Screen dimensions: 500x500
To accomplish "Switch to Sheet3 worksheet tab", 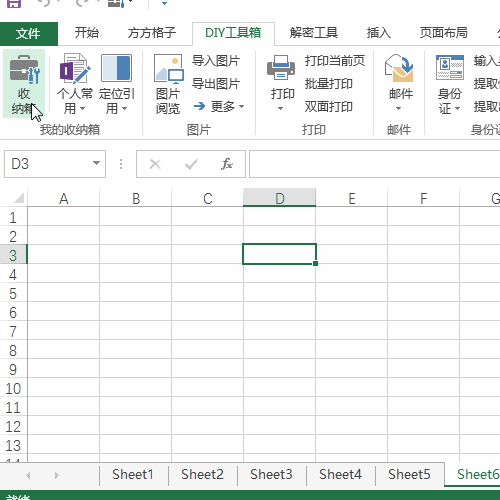I will tap(271, 474).
